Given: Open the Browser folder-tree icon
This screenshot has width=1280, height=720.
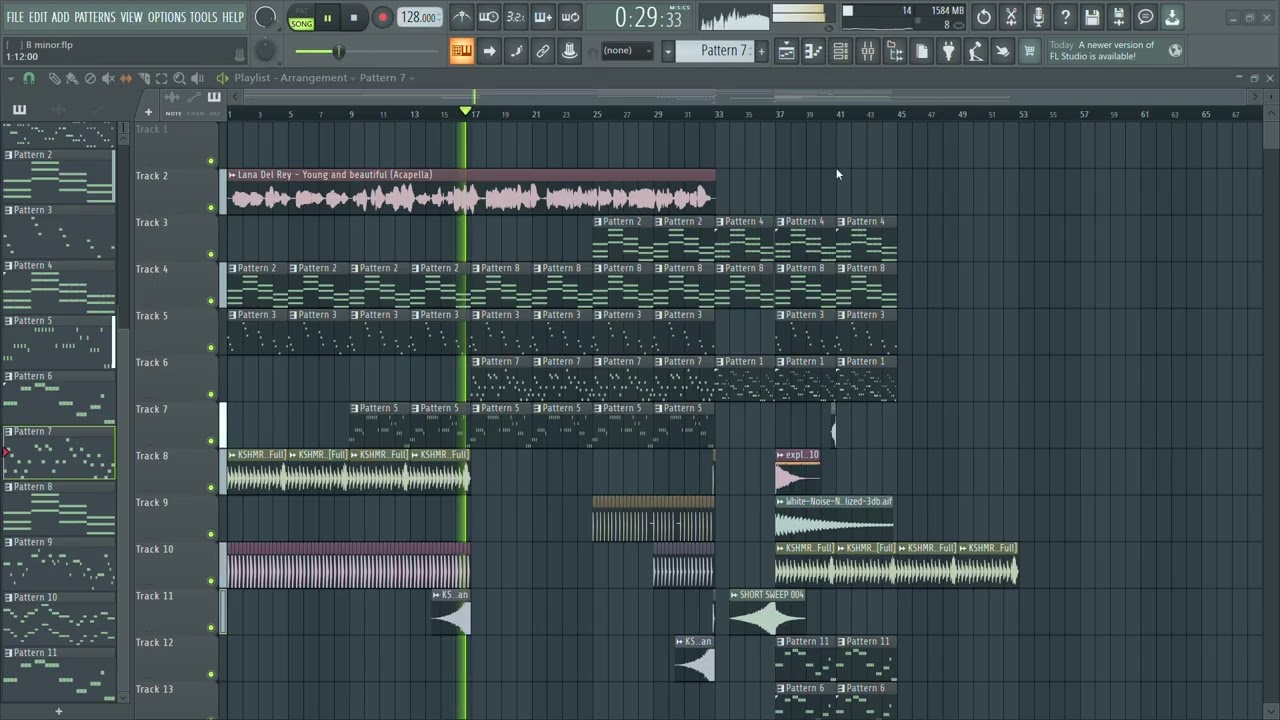Looking at the screenshot, I should [895, 51].
